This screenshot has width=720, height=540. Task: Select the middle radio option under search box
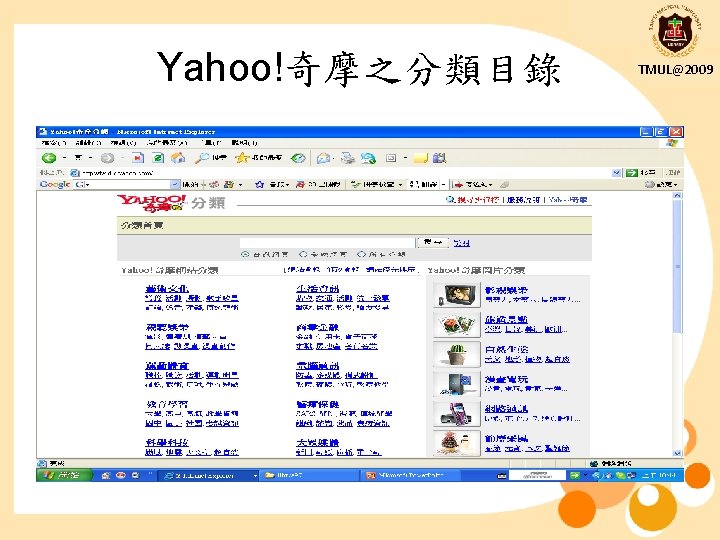click(x=303, y=254)
